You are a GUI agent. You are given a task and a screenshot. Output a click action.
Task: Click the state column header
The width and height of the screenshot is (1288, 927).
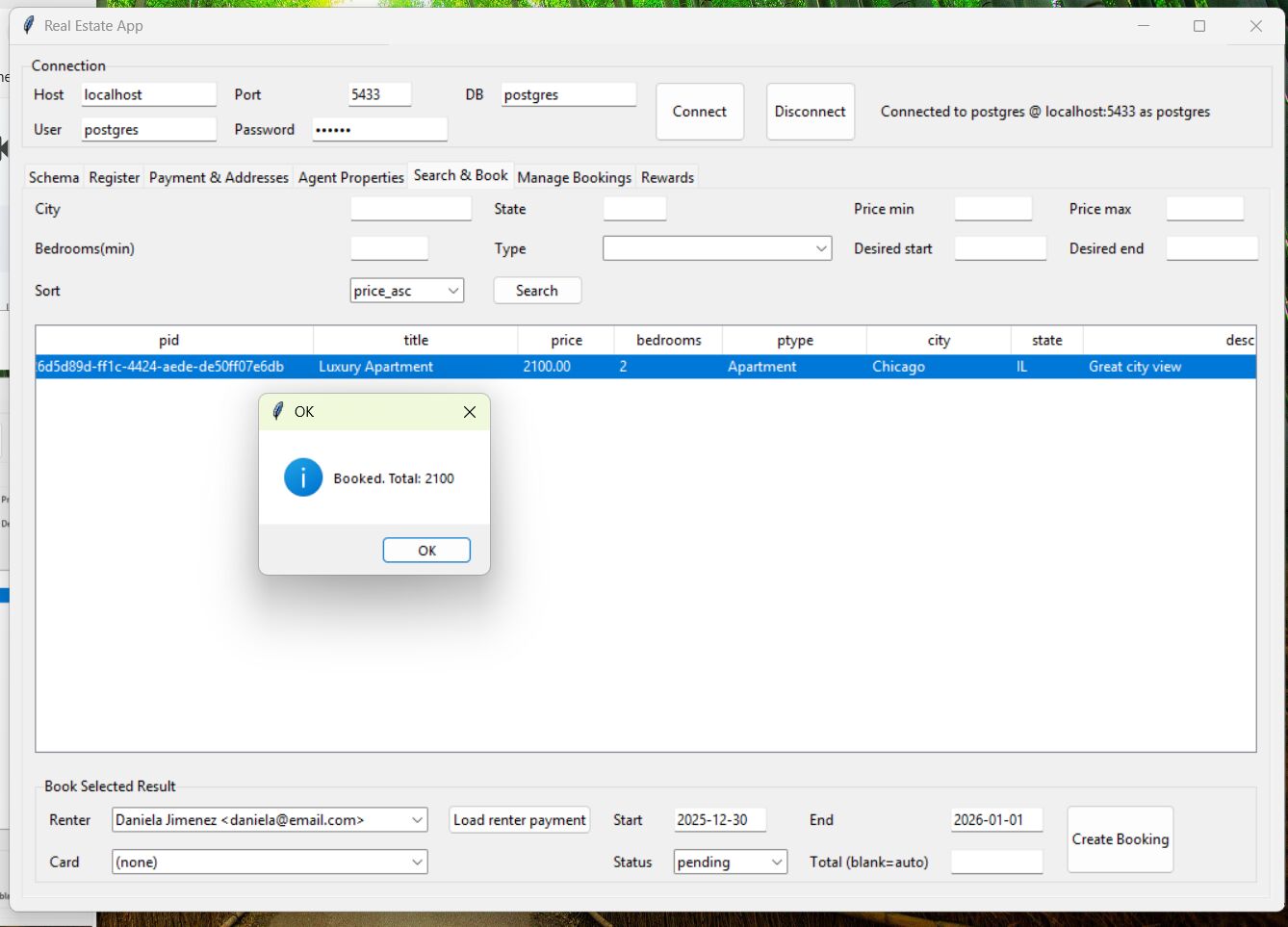click(1046, 340)
